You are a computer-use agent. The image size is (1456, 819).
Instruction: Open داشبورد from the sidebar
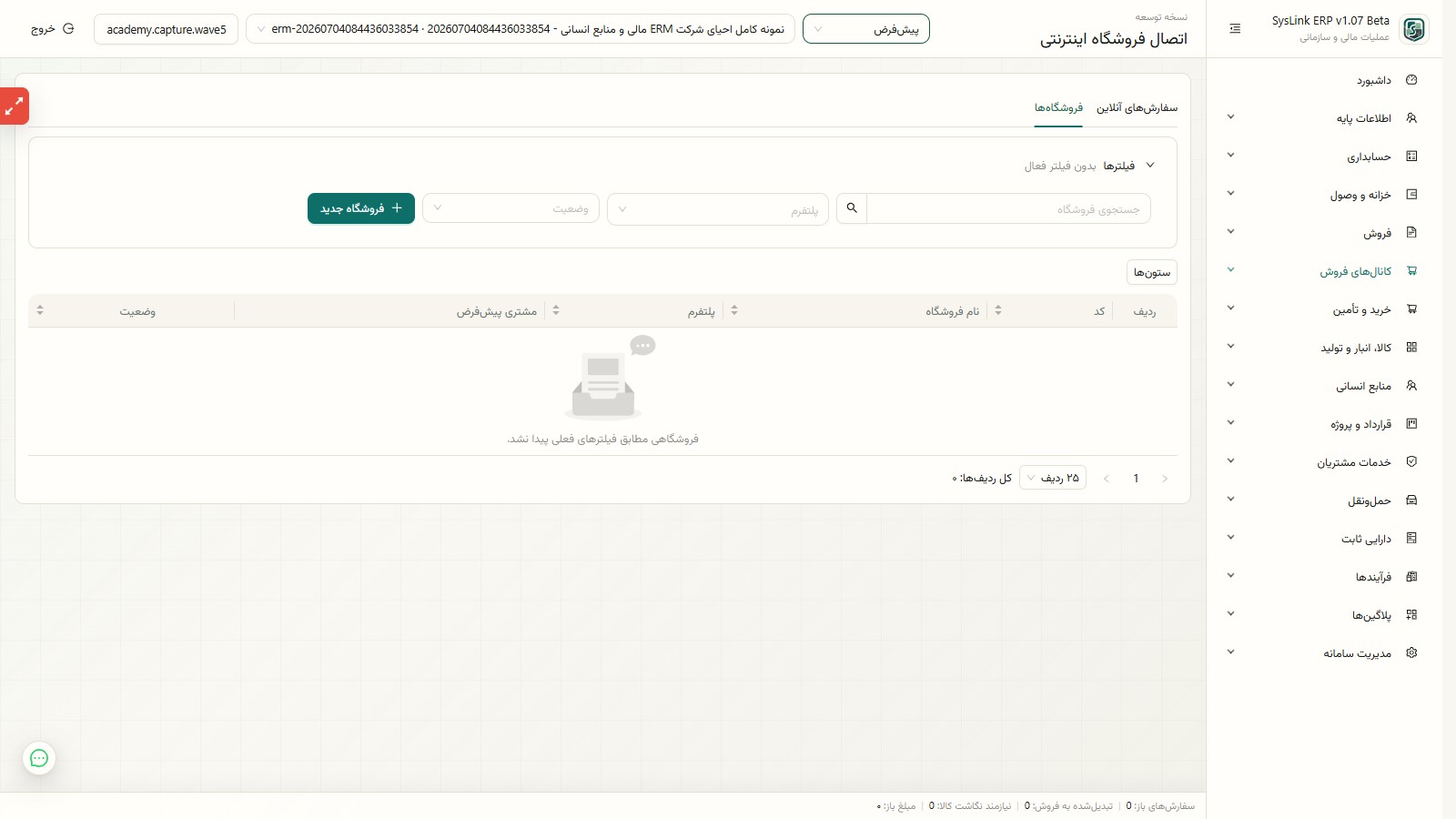(1324, 80)
